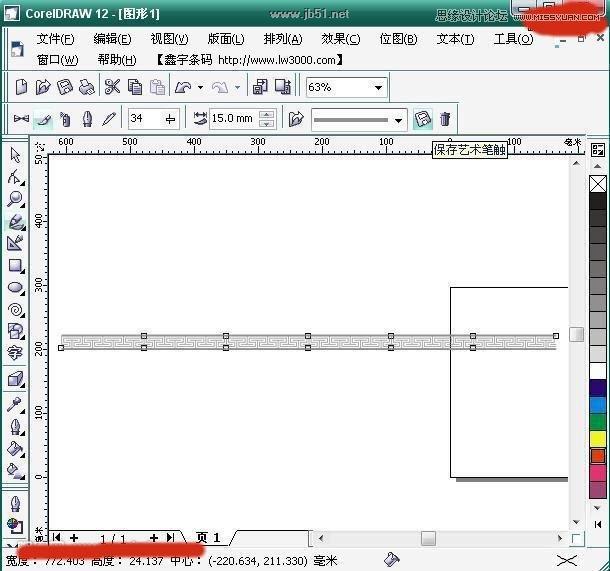Click the Copy icon
This screenshot has width=610, height=571.
(135, 86)
